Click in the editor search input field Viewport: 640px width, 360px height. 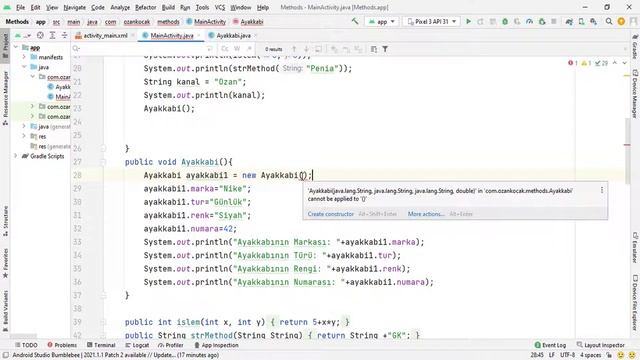pos(143,49)
